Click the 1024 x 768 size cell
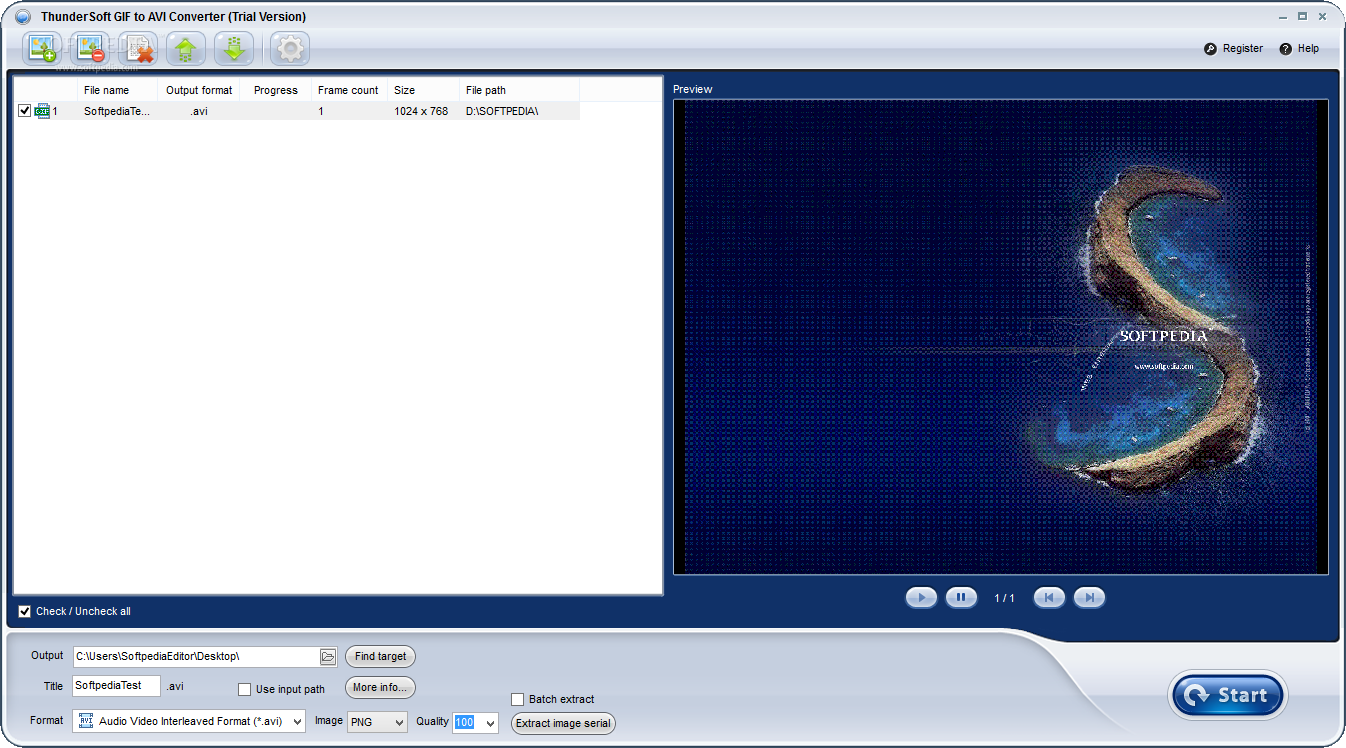This screenshot has height=748, width=1346. tap(421, 111)
